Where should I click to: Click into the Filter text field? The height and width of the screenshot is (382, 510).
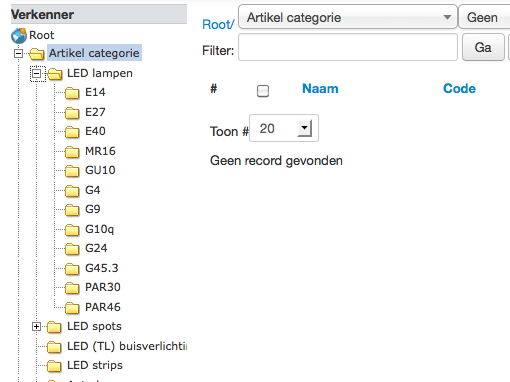[348, 47]
